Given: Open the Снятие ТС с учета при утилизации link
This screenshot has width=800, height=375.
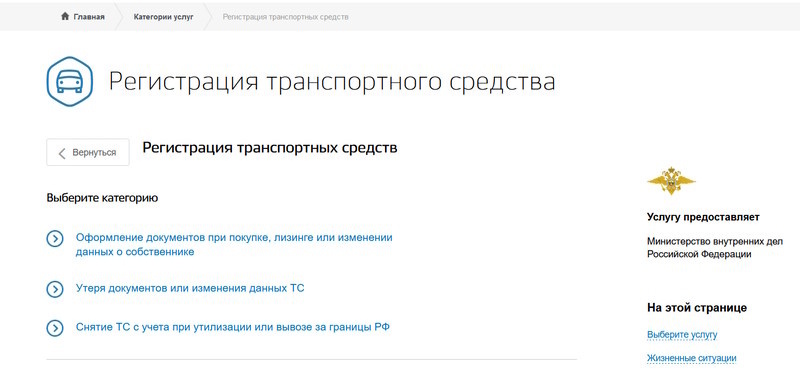Looking at the screenshot, I should tap(233, 327).
